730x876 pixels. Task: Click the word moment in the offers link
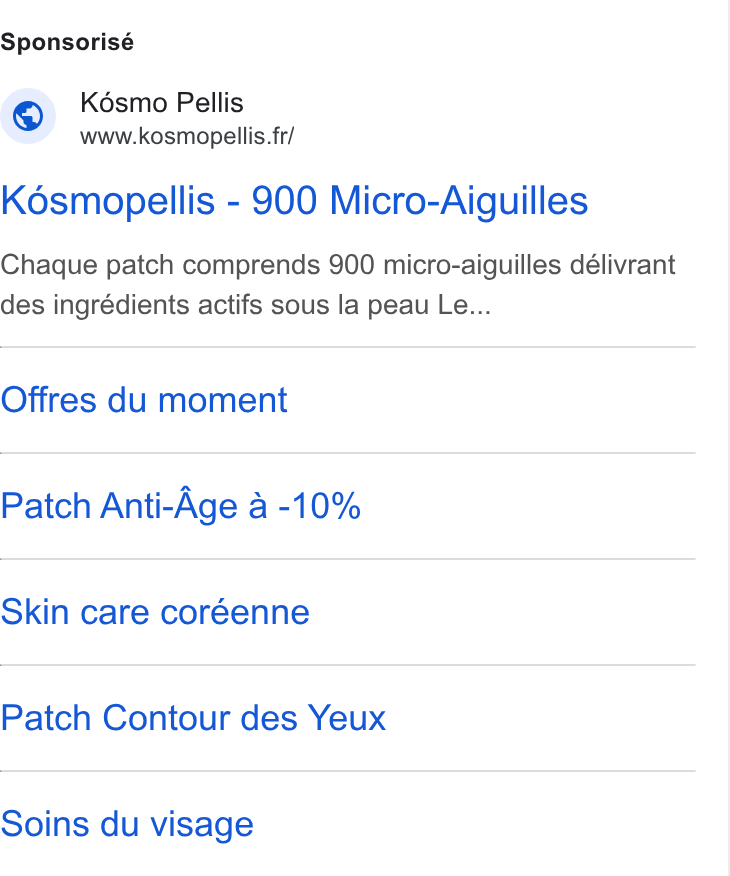pyautogui.click(x=223, y=400)
